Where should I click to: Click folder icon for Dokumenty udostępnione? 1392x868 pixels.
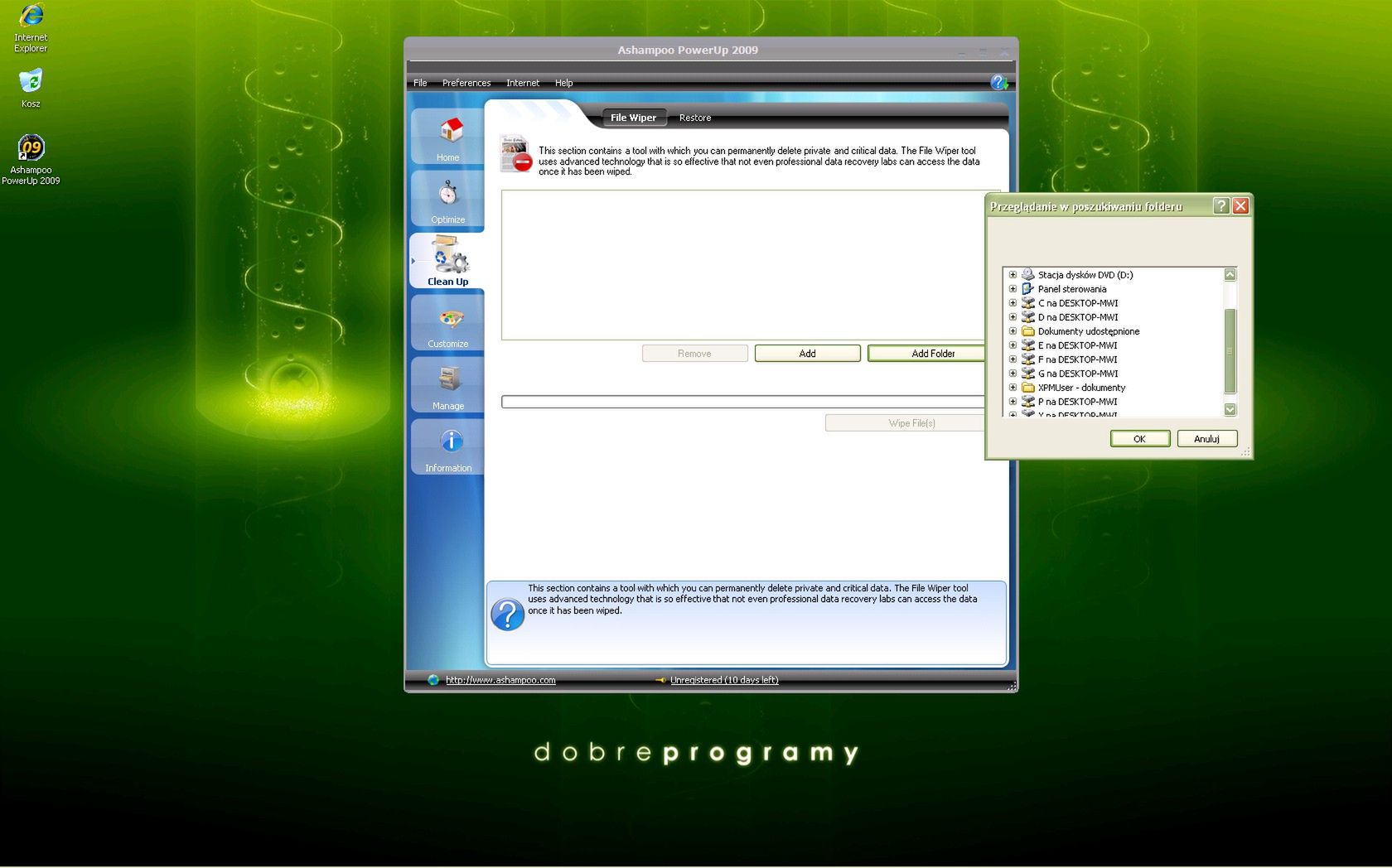point(1027,331)
